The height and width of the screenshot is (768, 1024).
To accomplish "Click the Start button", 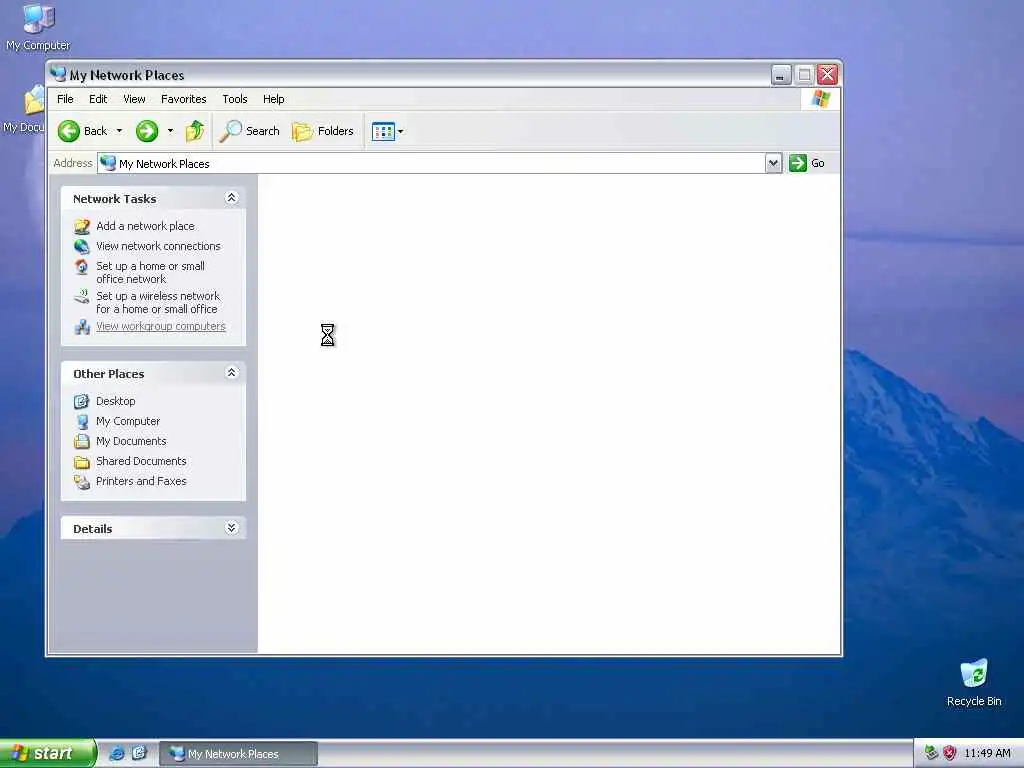I will click(48, 754).
